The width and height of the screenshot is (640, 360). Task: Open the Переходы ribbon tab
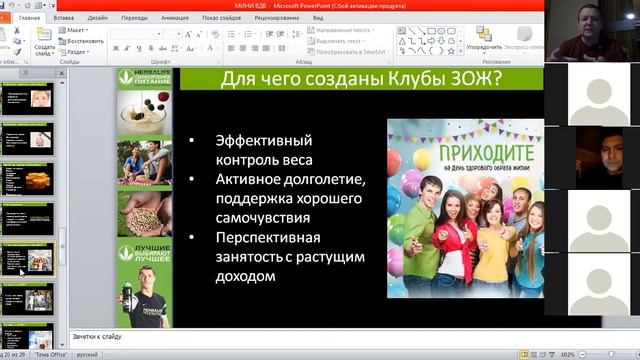134,18
